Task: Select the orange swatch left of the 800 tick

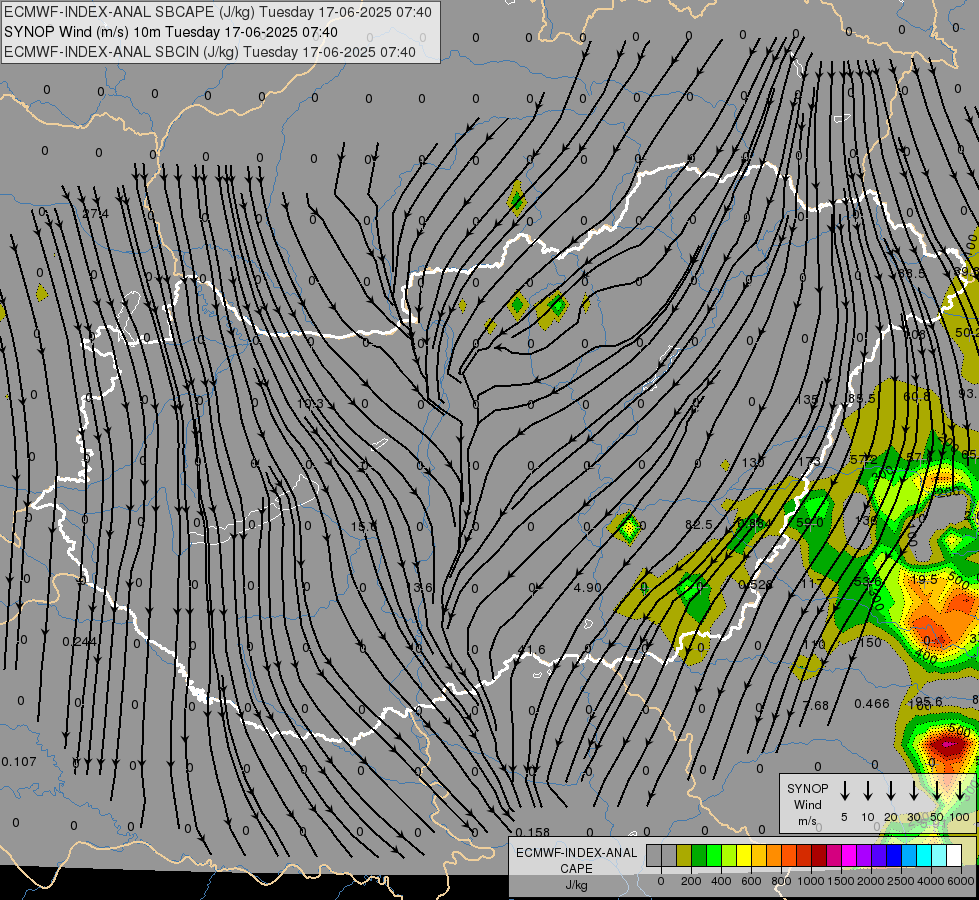Action: 774,855
